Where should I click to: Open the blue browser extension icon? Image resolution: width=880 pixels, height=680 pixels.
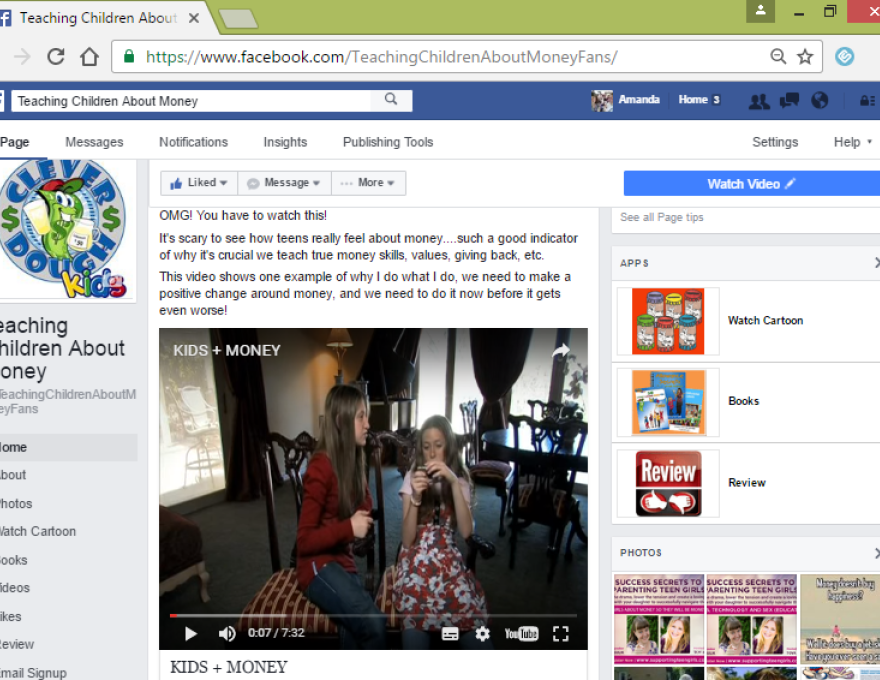pyautogui.click(x=844, y=56)
